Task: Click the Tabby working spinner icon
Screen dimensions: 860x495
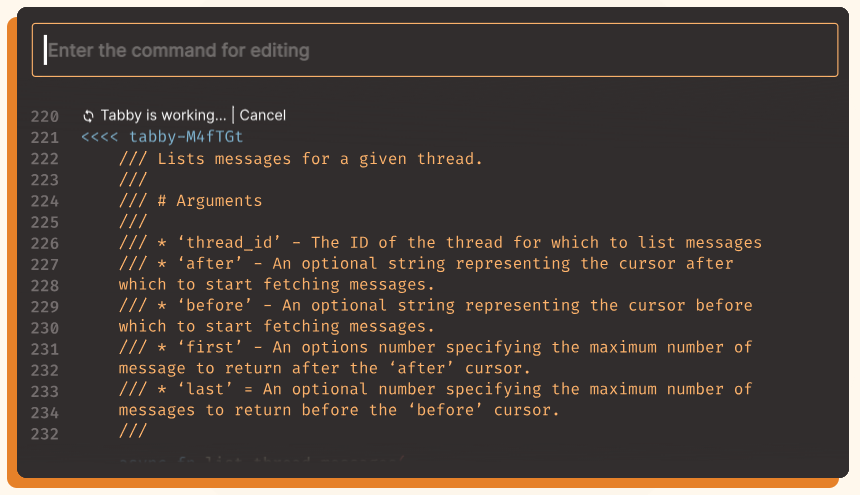Action: [88, 116]
